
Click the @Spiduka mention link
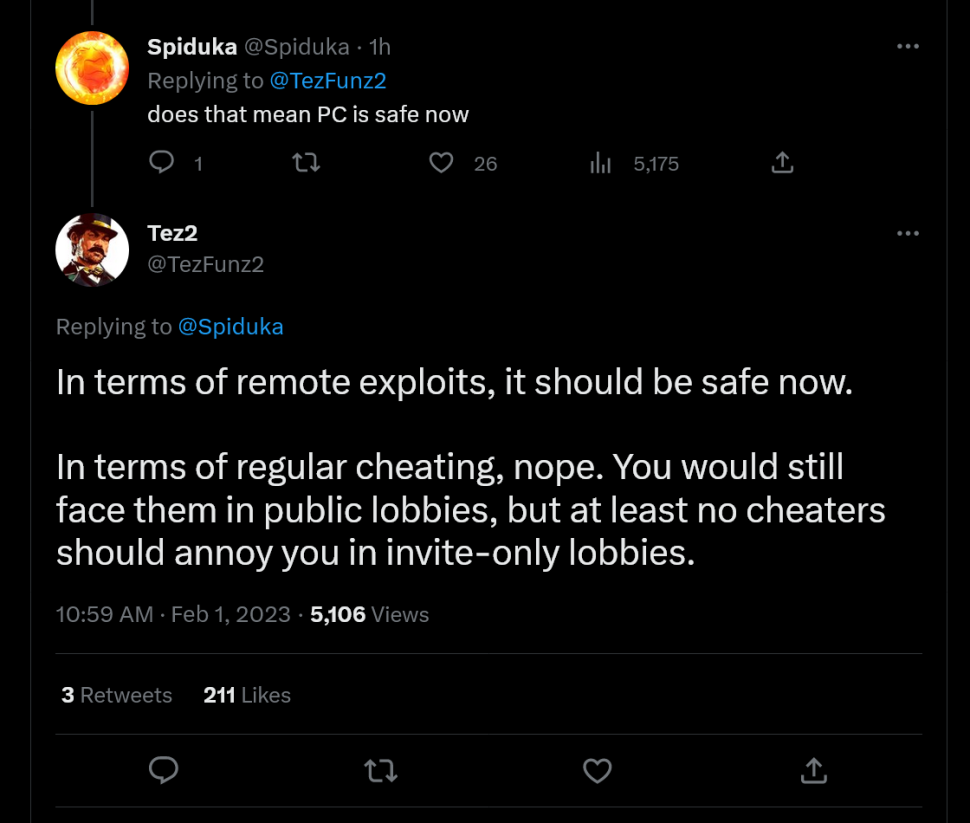tap(230, 326)
